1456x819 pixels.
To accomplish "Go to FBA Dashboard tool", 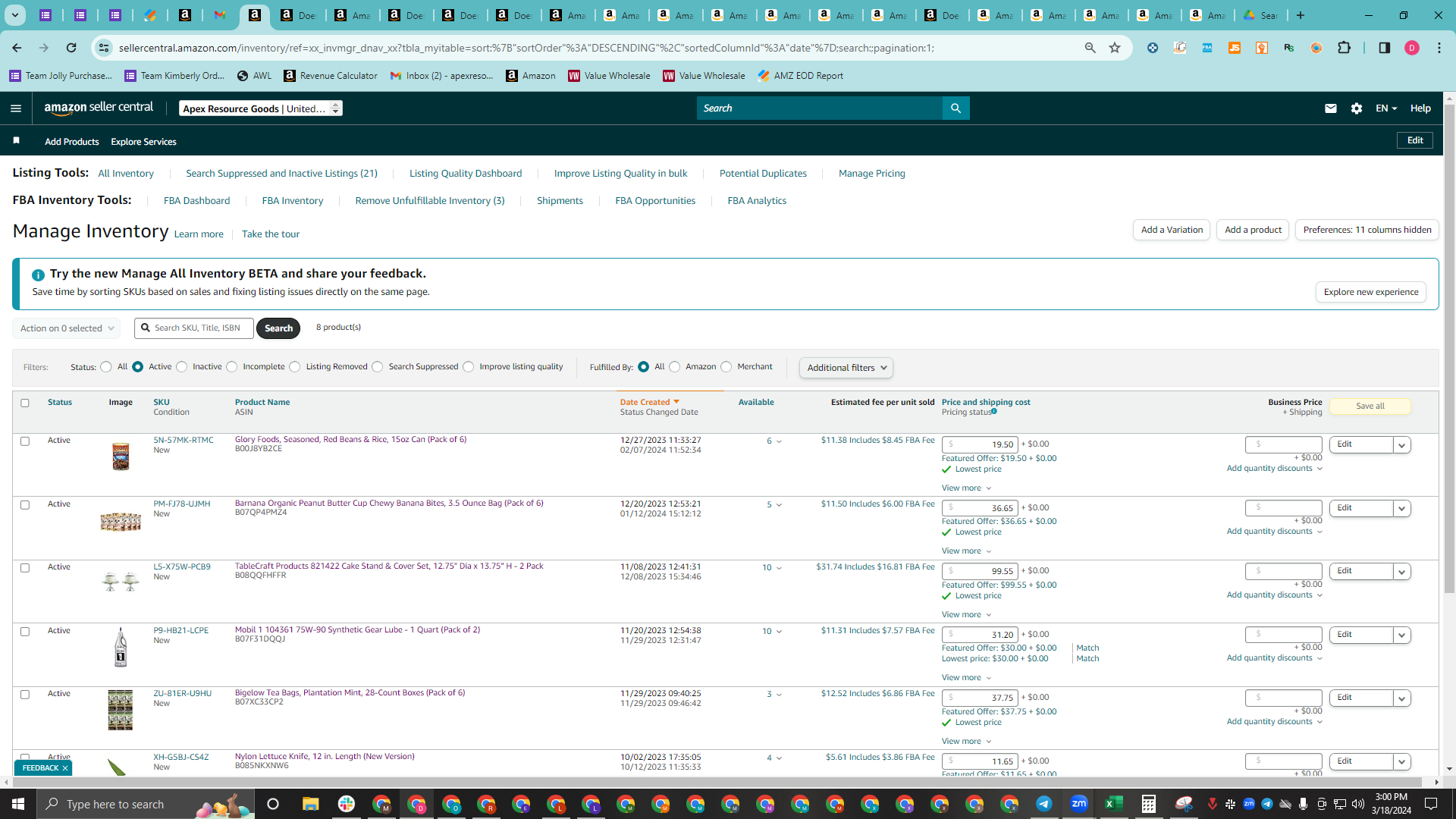I will 196,201.
